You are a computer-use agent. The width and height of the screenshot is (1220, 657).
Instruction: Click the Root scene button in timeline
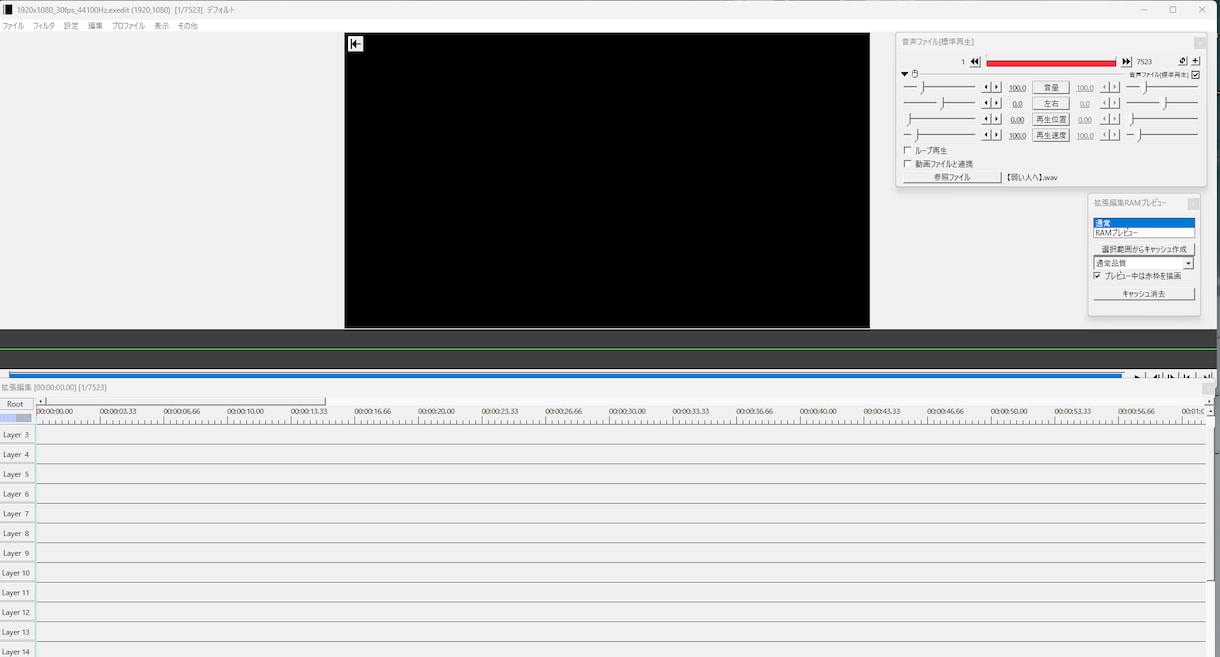(x=15, y=404)
